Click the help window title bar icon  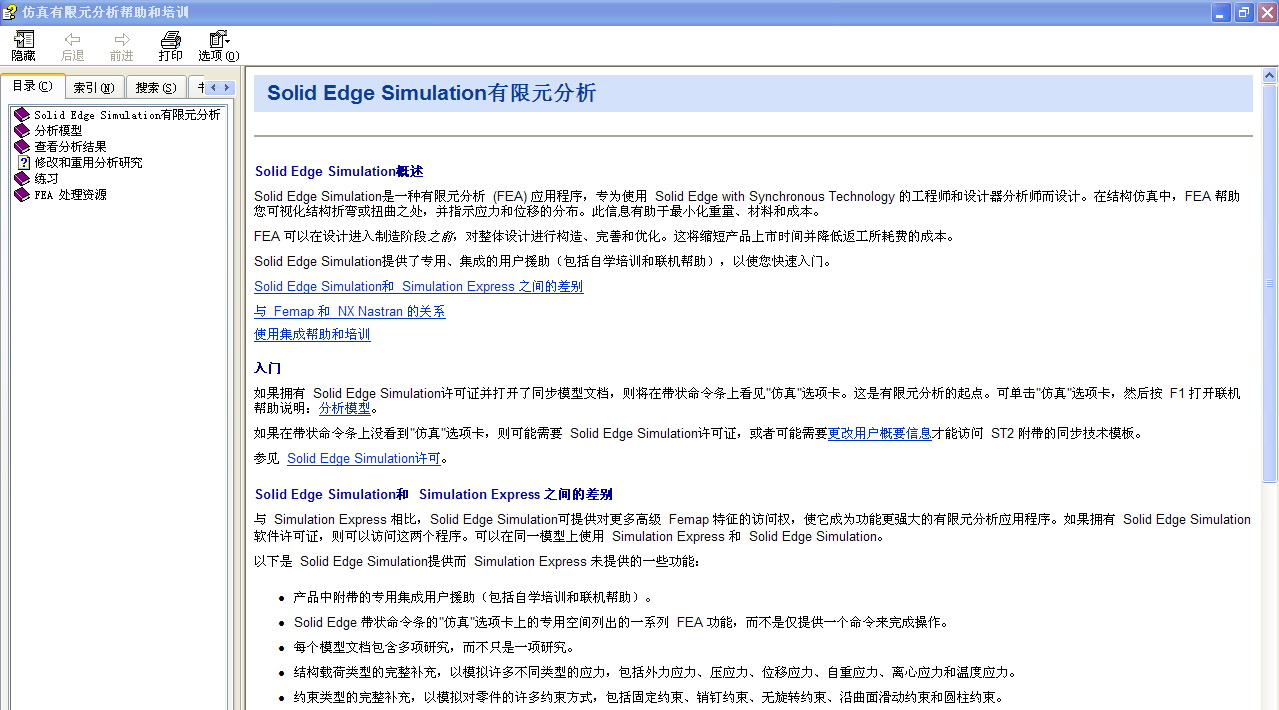point(10,12)
